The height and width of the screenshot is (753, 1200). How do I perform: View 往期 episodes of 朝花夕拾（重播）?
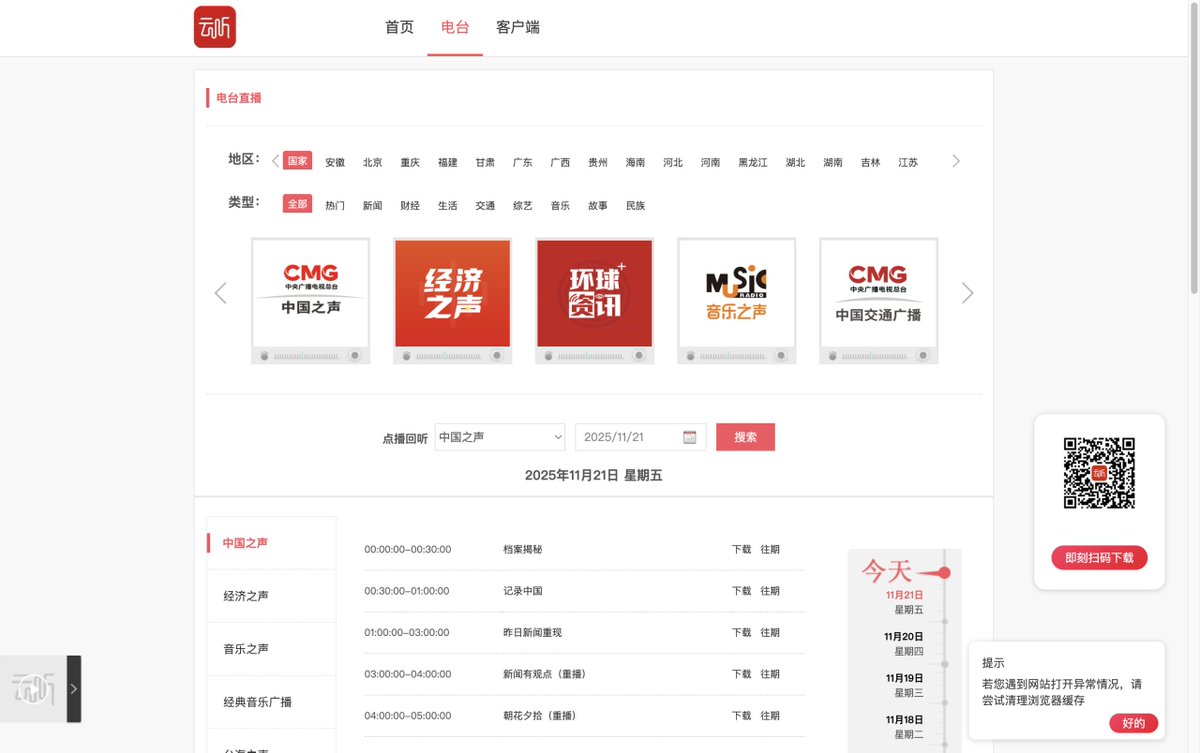[x=770, y=716]
